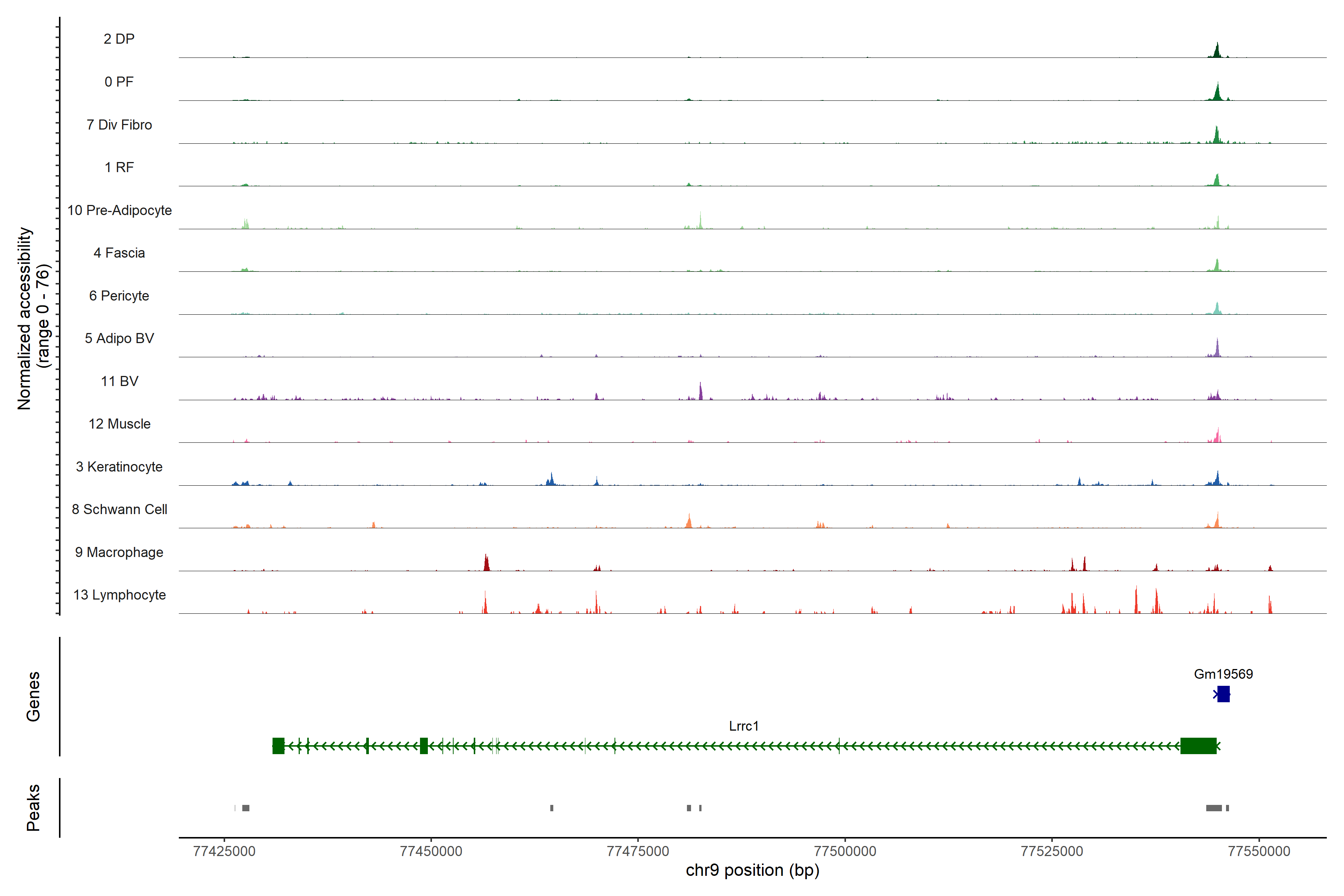The width and height of the screenshot is (1344, 896).
Task: Click the Genes panel label
Action: (33, 696)
